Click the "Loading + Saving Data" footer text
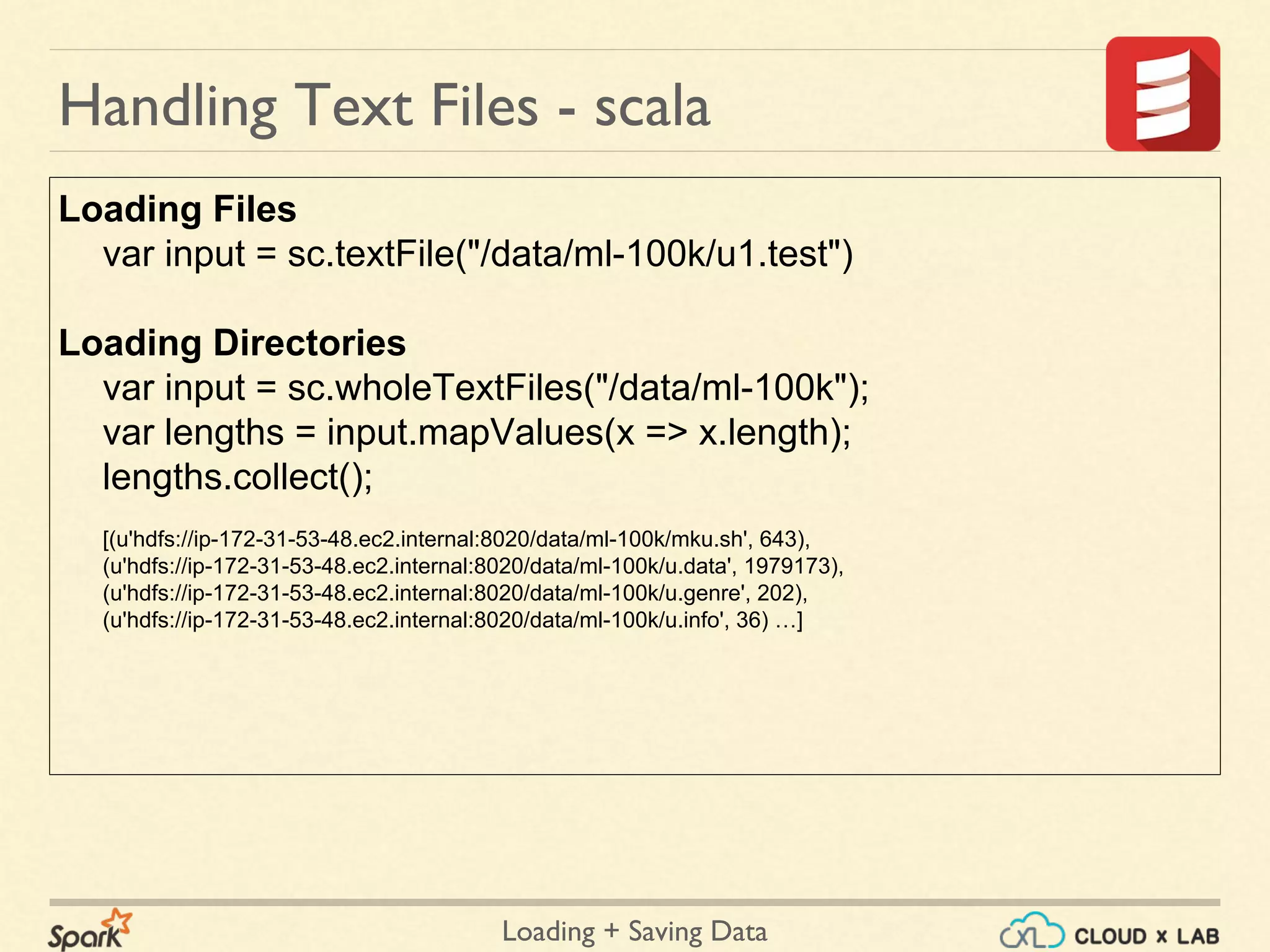 coord(634,932)
